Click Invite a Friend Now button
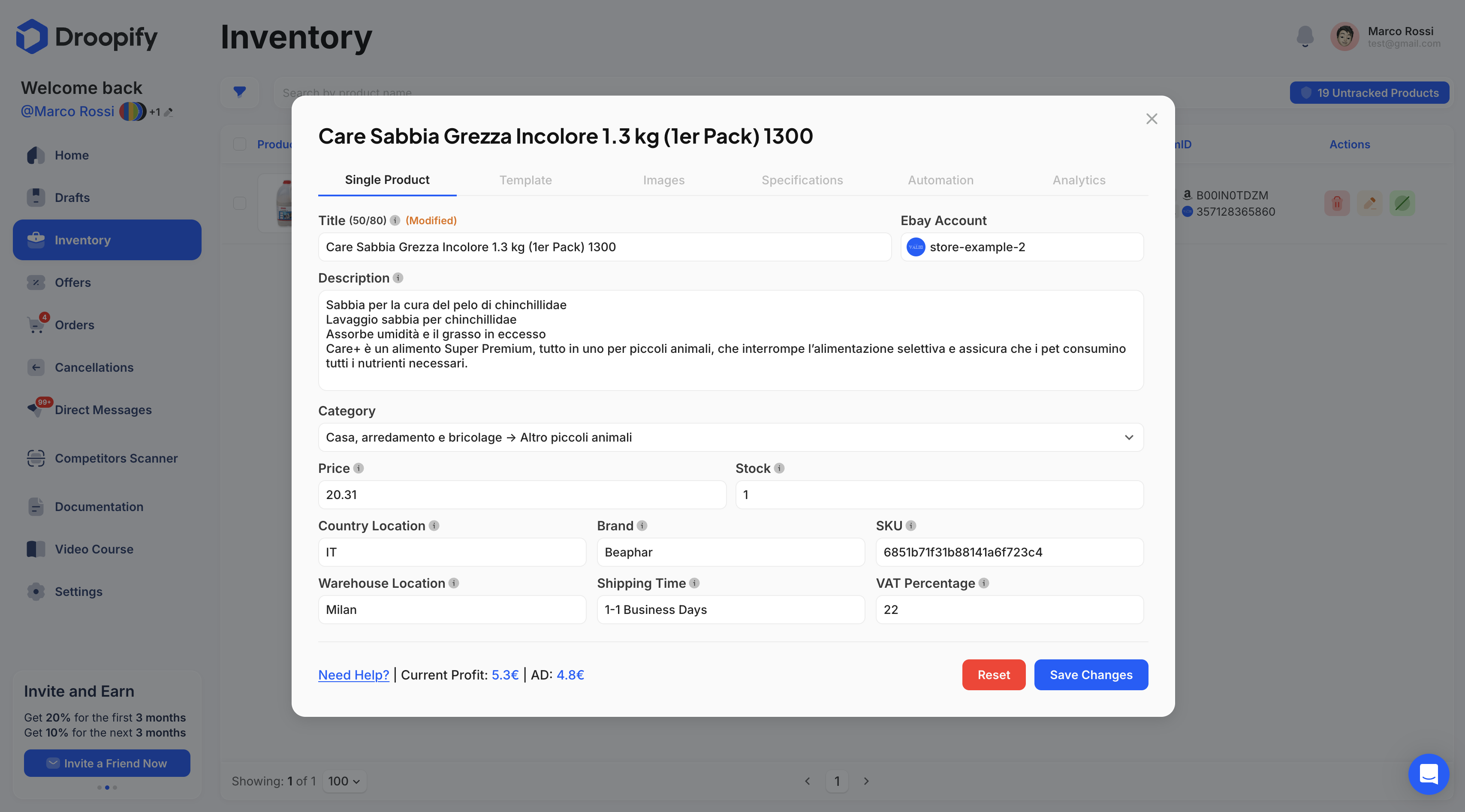Viewport: 1465px width, 812px height. click(x=107, y=763)
